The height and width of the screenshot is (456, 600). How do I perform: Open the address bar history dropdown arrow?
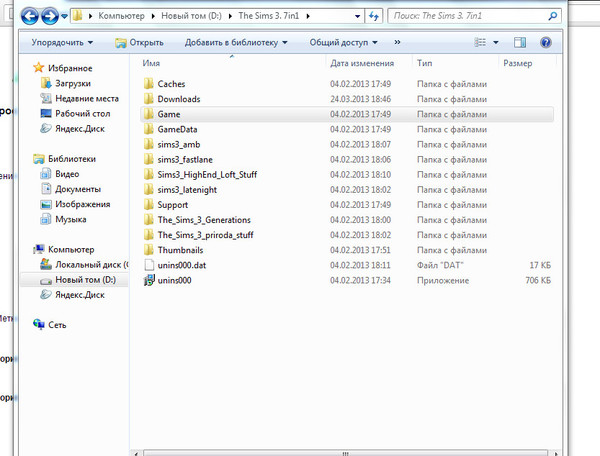point(357,16)
